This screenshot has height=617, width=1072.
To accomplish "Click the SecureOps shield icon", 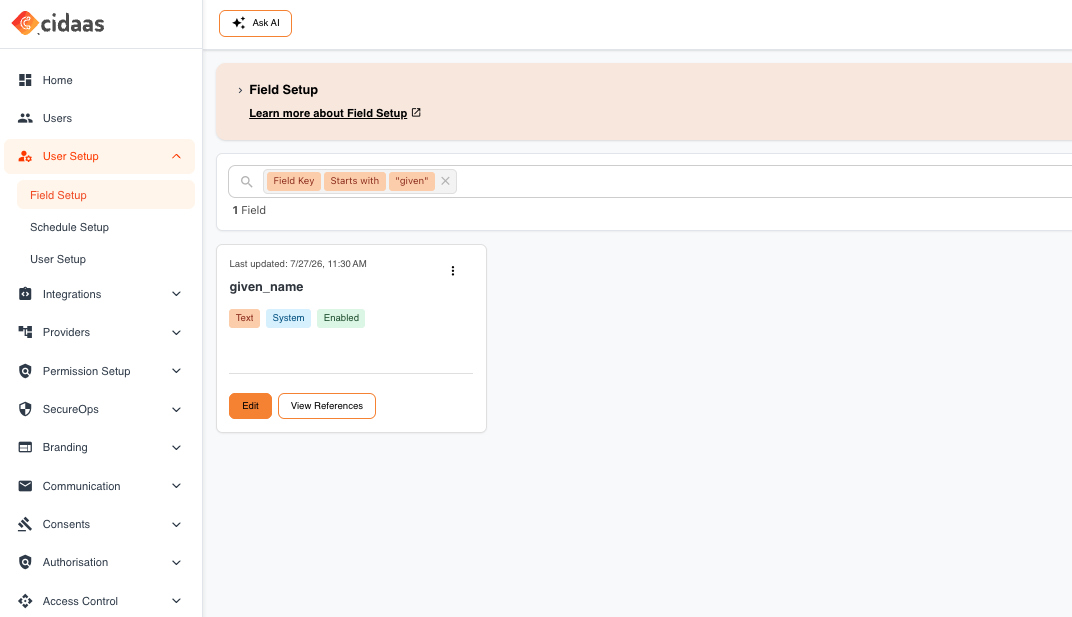I will (25, 409).
